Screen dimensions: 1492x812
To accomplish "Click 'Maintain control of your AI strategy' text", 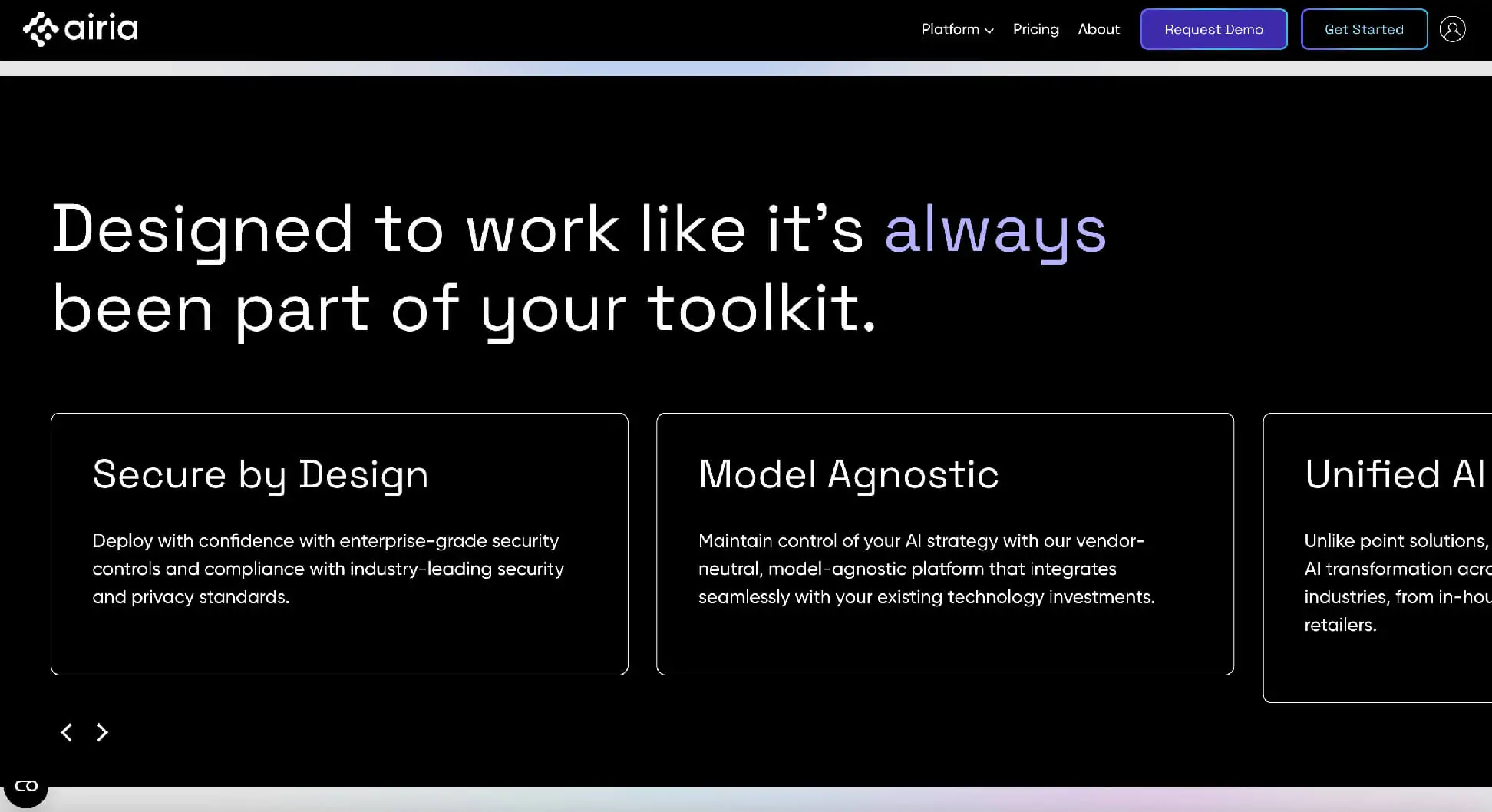I will tap(926, 569).
